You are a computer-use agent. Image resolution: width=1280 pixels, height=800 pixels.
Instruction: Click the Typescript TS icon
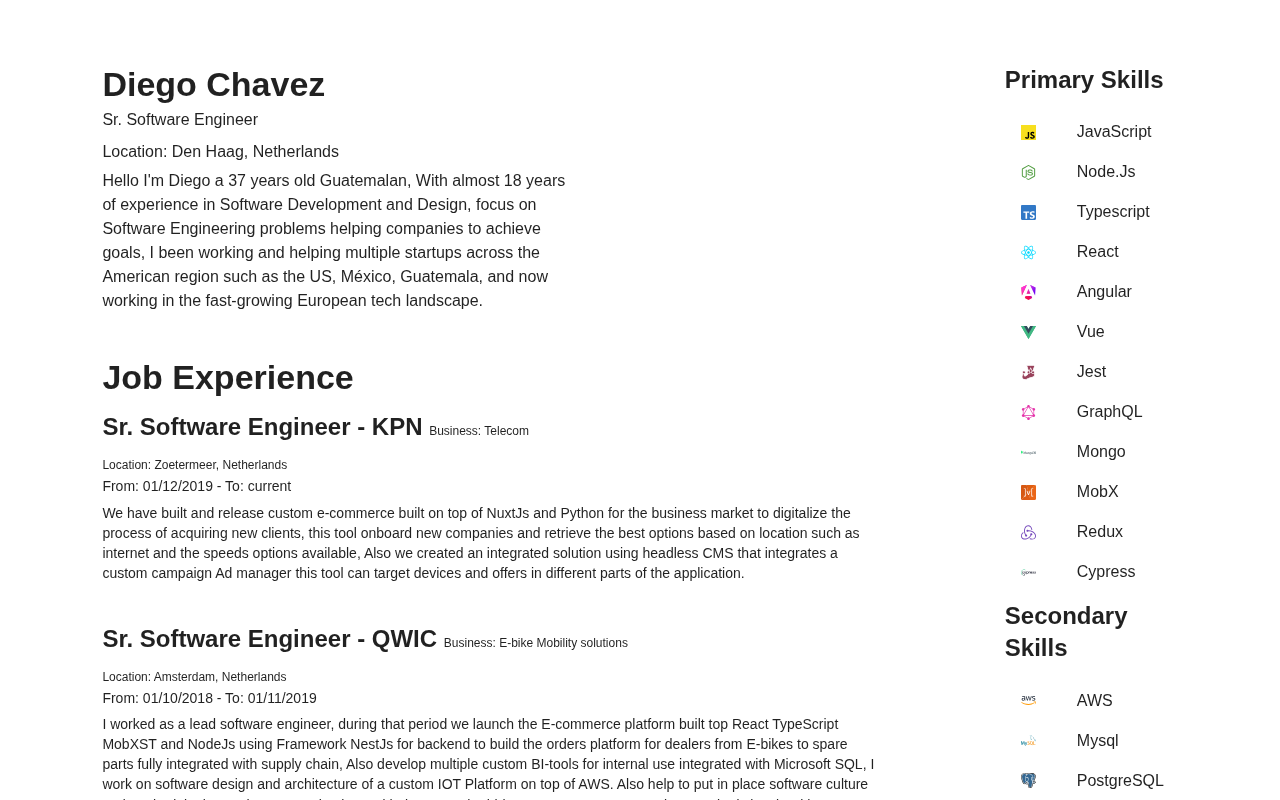pos(1028,212)
